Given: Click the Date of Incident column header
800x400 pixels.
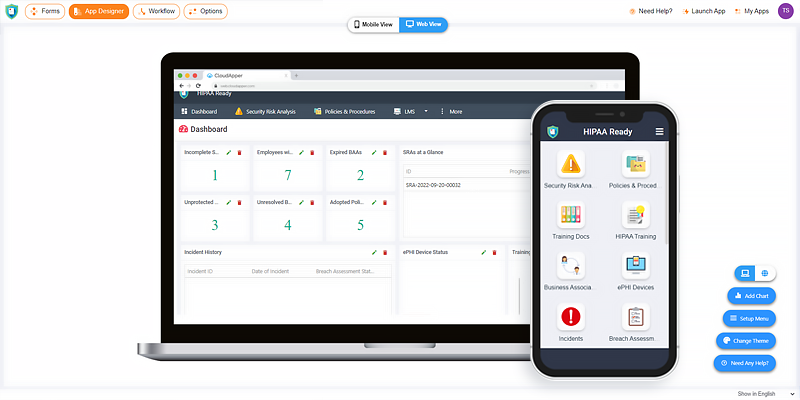Looking at the screenshot, I should 270,271.
